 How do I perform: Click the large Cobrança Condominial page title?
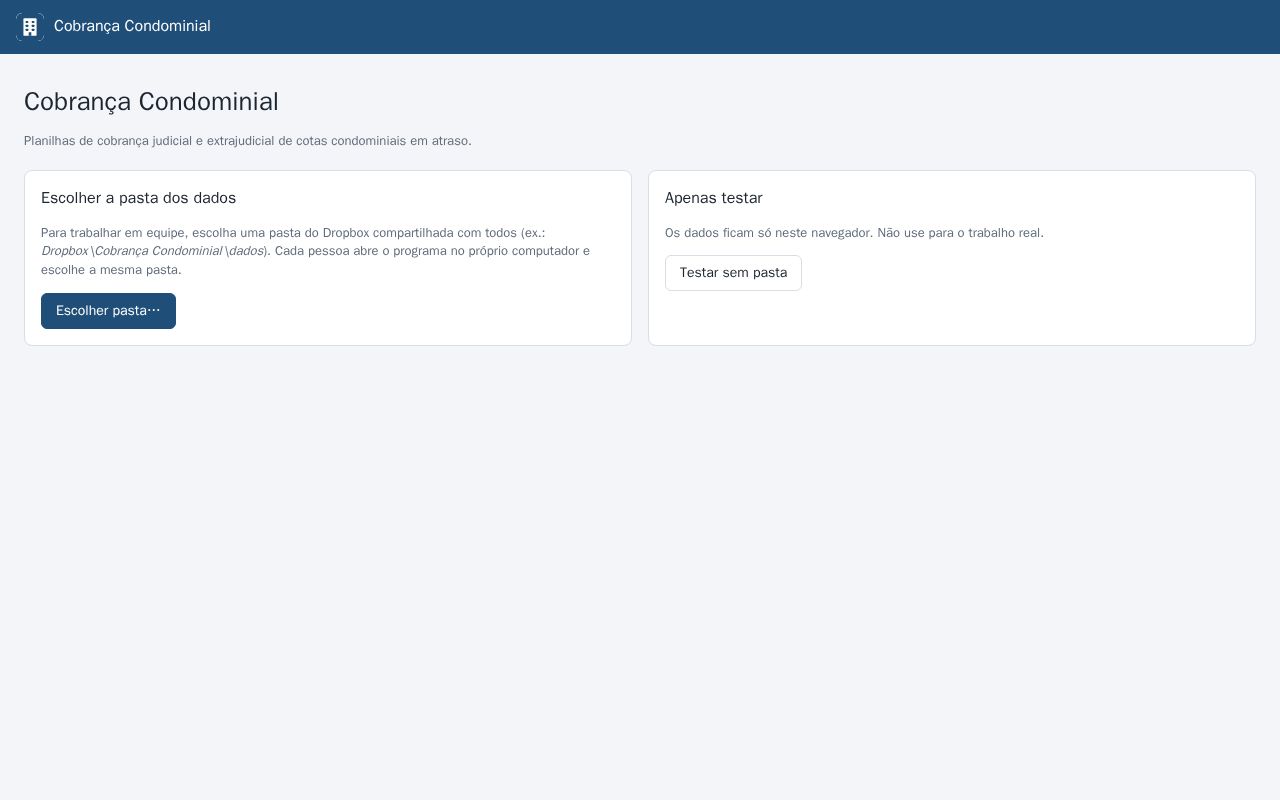tap(151, 102)
